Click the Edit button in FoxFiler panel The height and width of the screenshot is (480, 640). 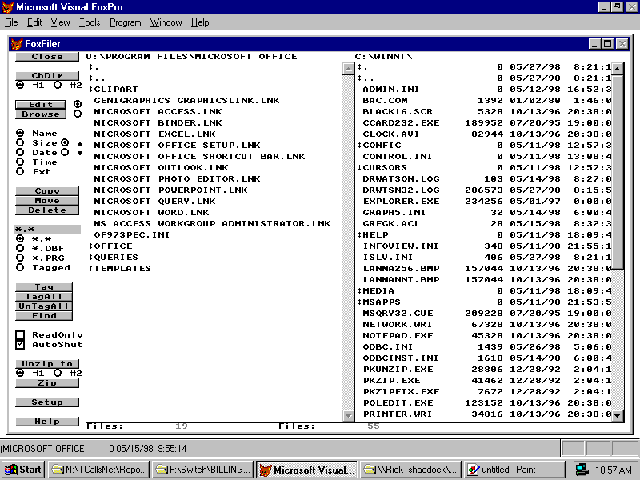[40, 105]
